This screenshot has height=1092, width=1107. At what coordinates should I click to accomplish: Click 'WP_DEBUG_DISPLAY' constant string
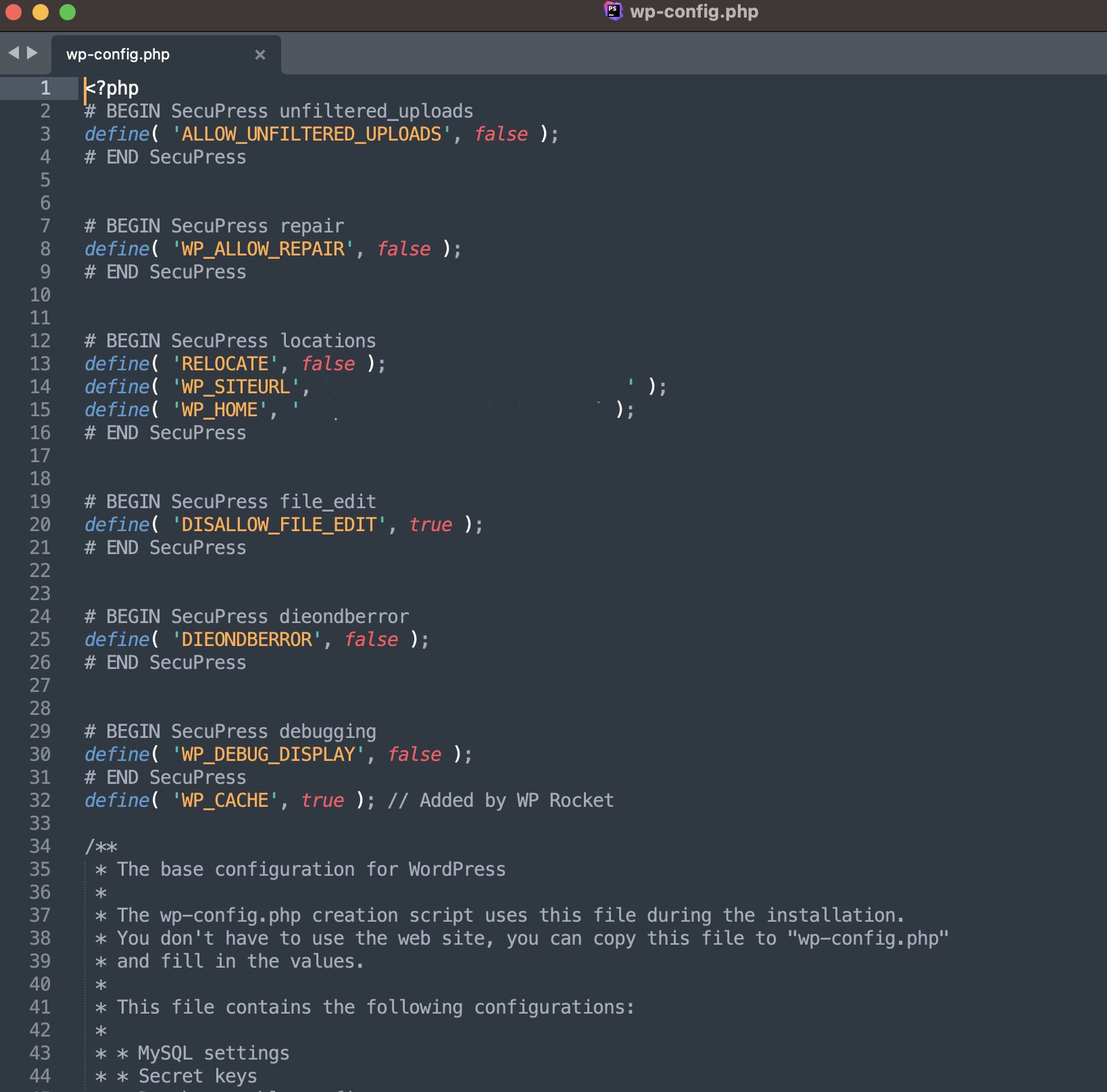pyautogui.click(x=268, y=755)
